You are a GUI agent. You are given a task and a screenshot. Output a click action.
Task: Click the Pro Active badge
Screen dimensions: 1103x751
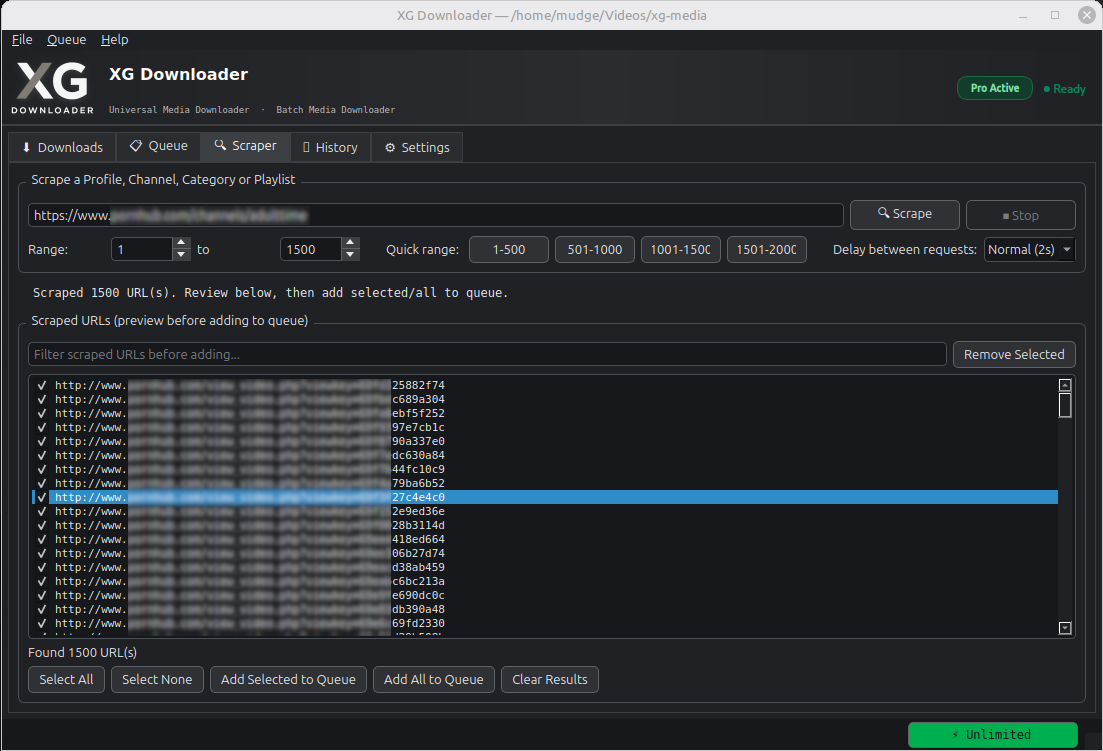point(995,88)
